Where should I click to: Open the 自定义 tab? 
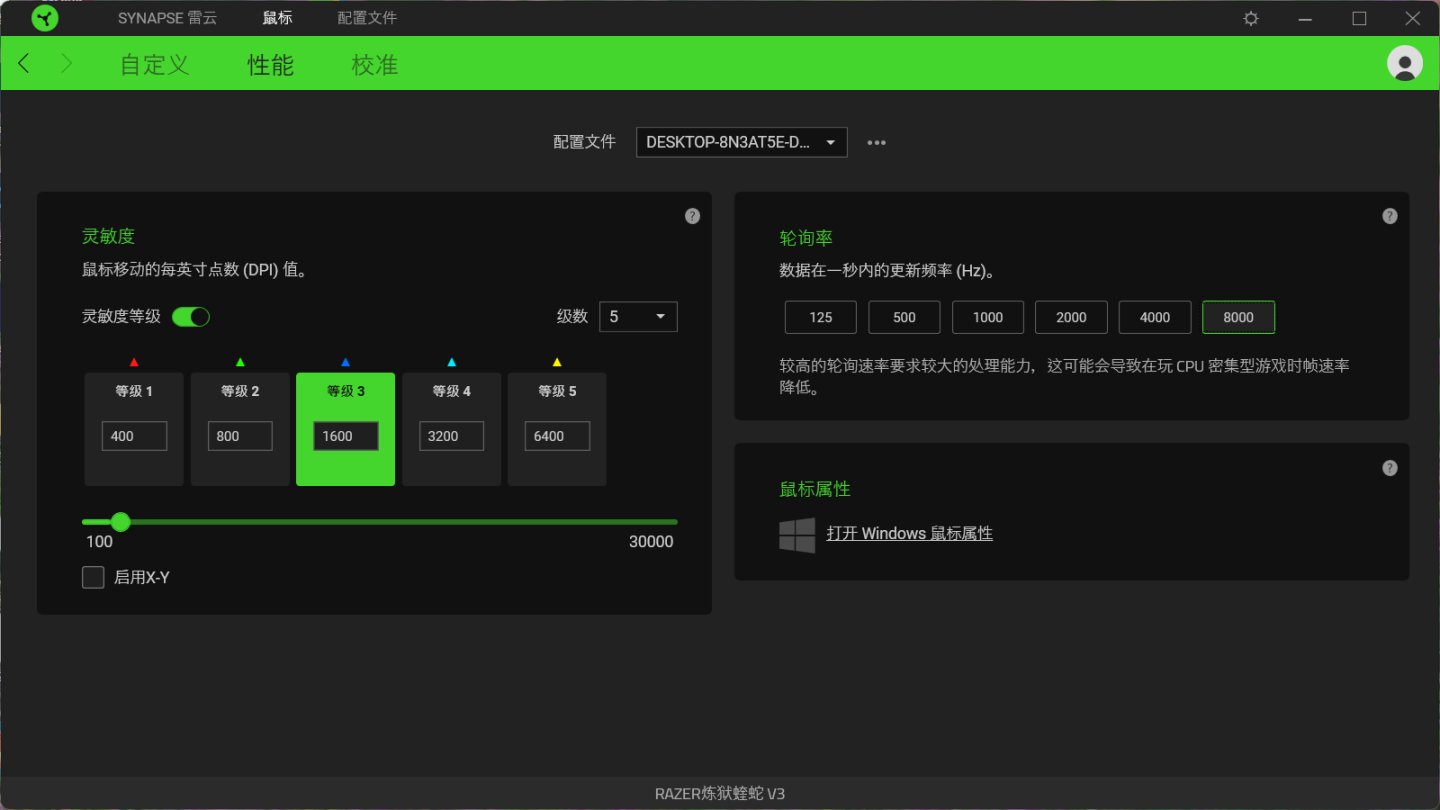[x=154, y=65]
